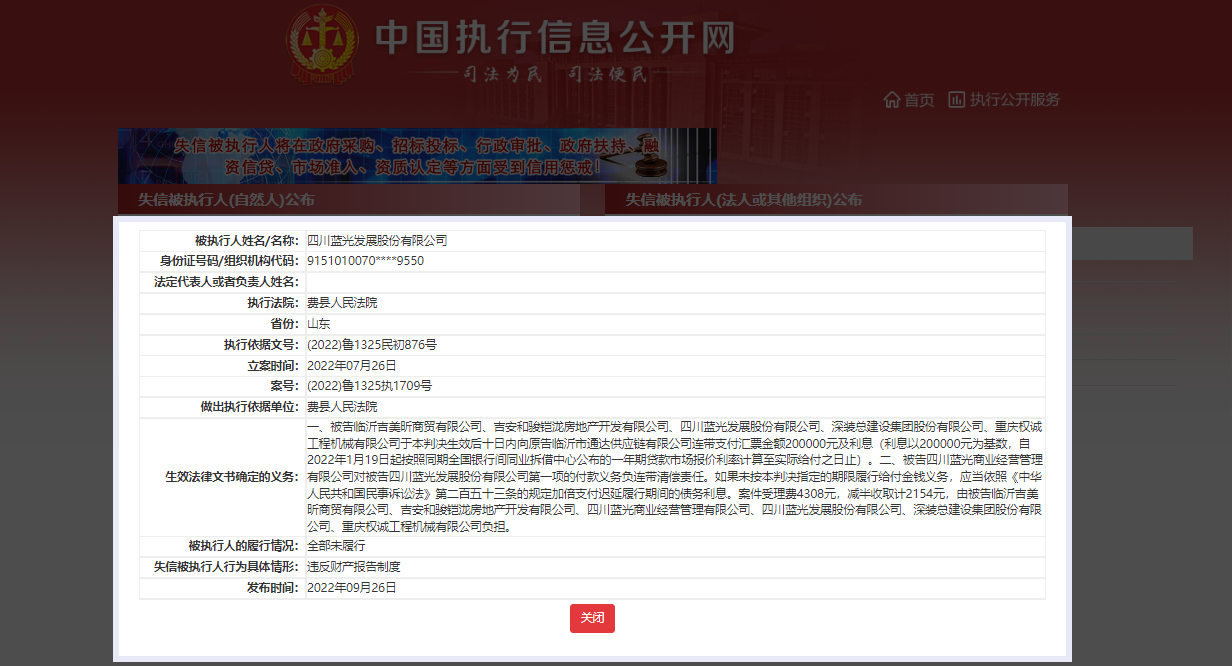Click the court emblem logo
Image resolution: width=1232 pixels, height=666 pixels.
pos(323,45)
